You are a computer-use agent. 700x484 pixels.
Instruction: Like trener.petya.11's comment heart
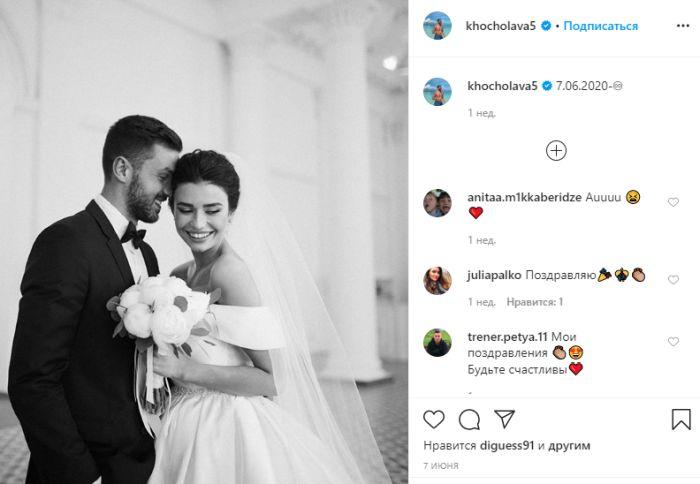click(673, 342)
